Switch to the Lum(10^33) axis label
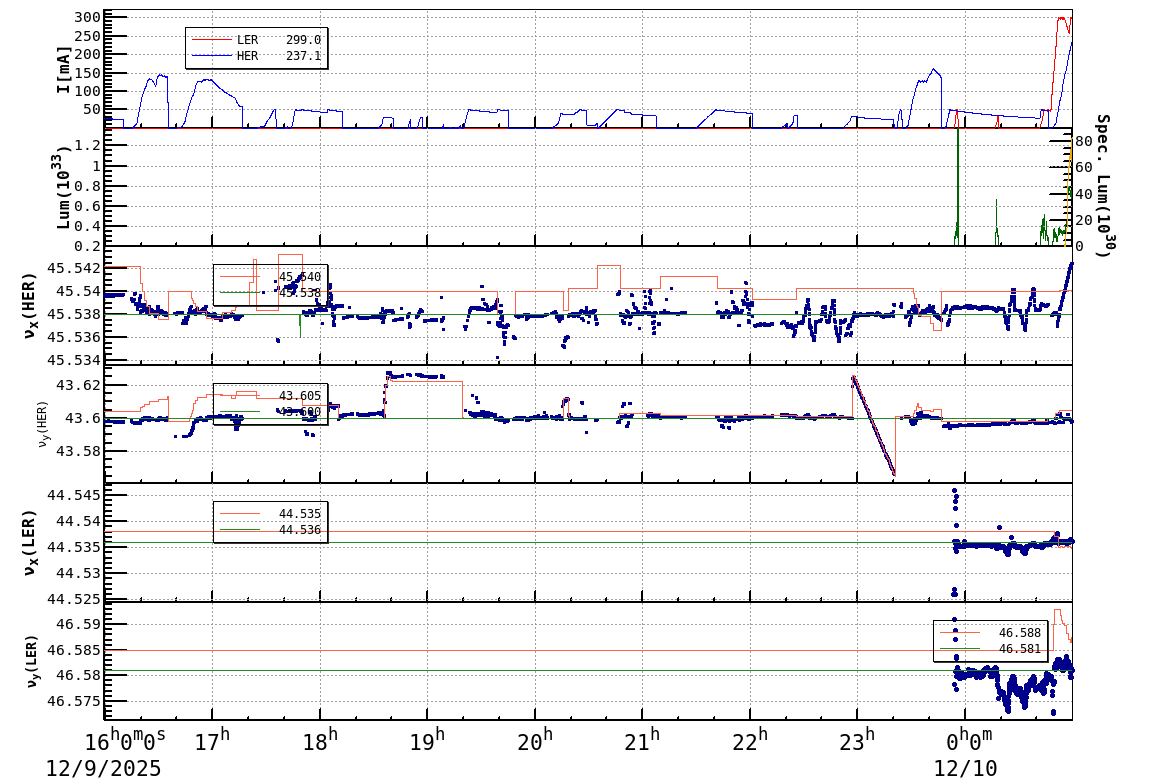 pyautogui.click(x=62, y=188)
